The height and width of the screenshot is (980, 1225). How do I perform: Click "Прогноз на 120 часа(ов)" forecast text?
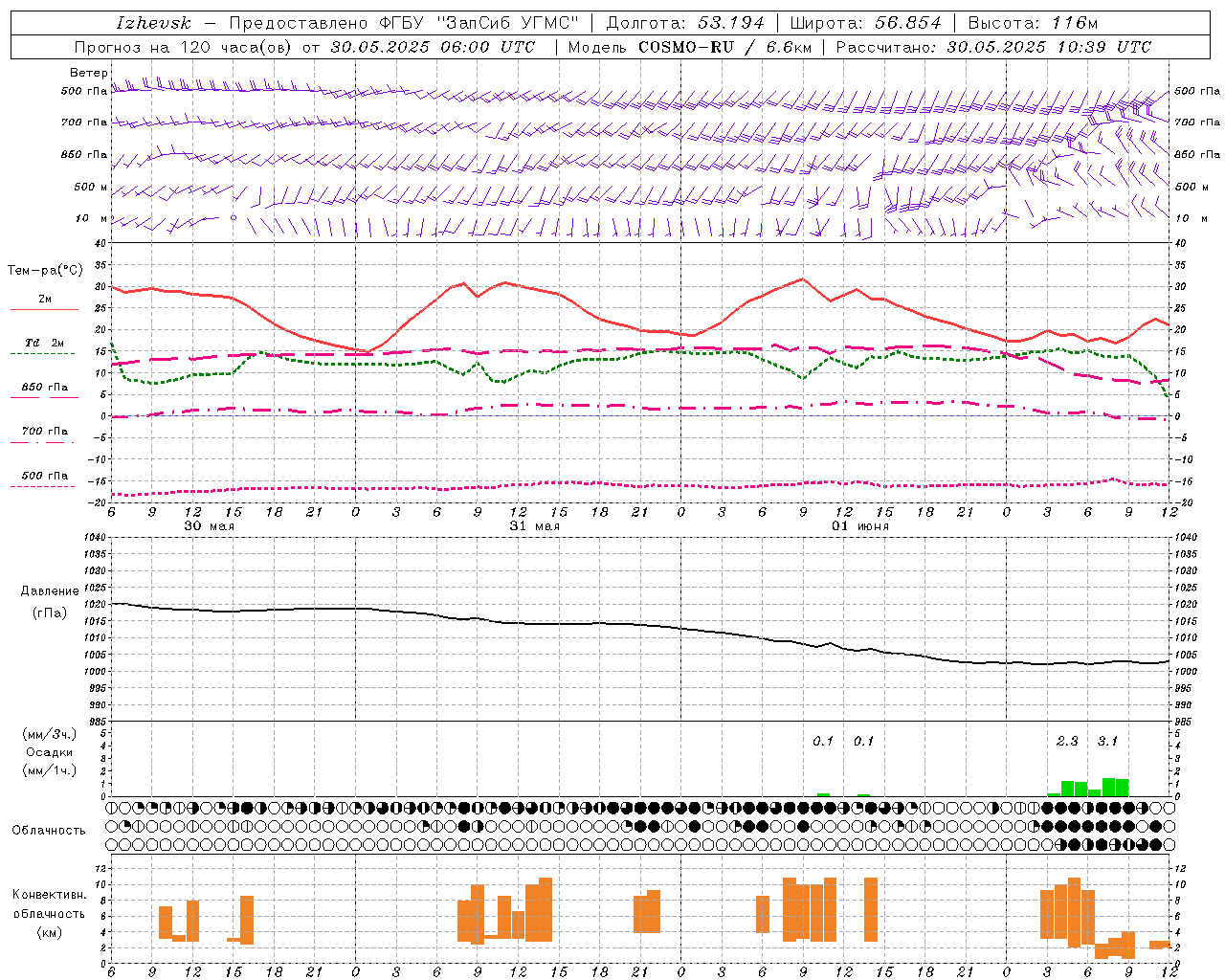(x=185, y=47)
